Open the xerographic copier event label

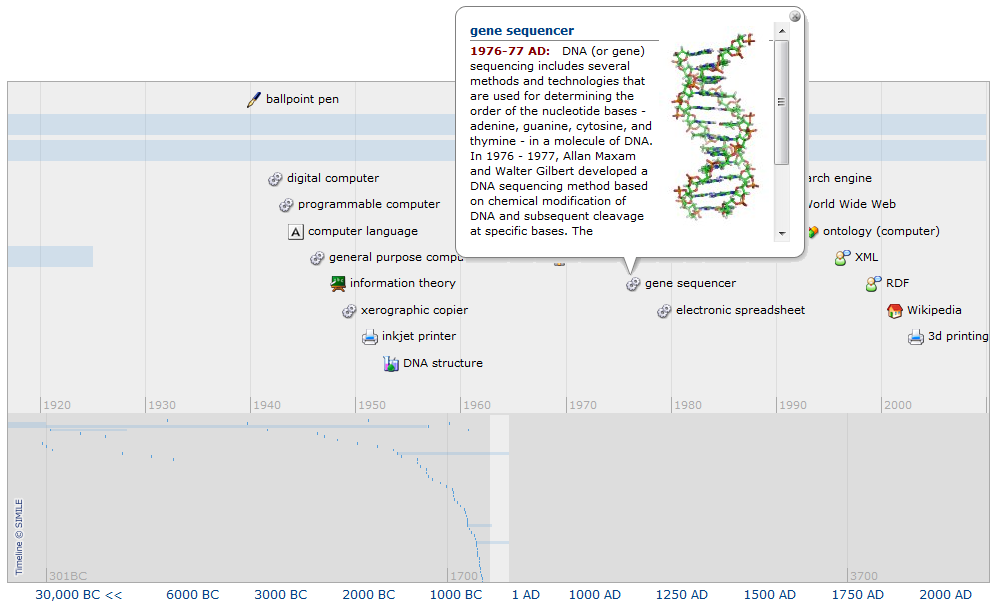(x=414, y=310)
